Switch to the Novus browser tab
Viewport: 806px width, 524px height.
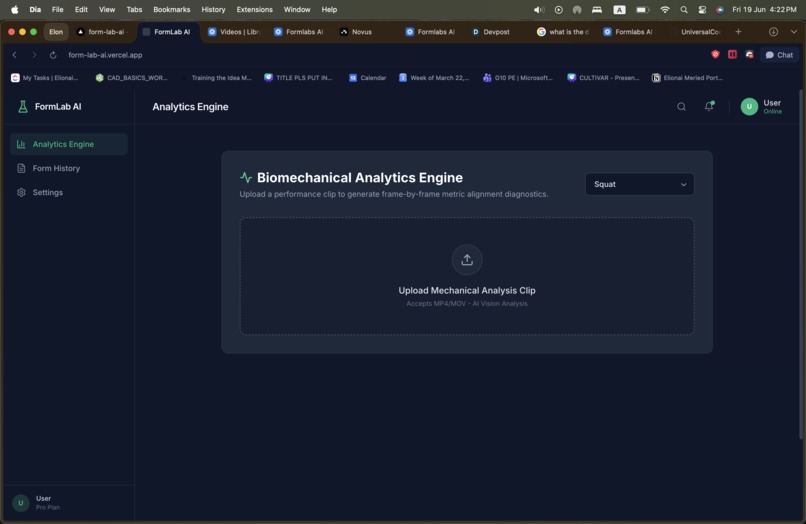(362, 32)
